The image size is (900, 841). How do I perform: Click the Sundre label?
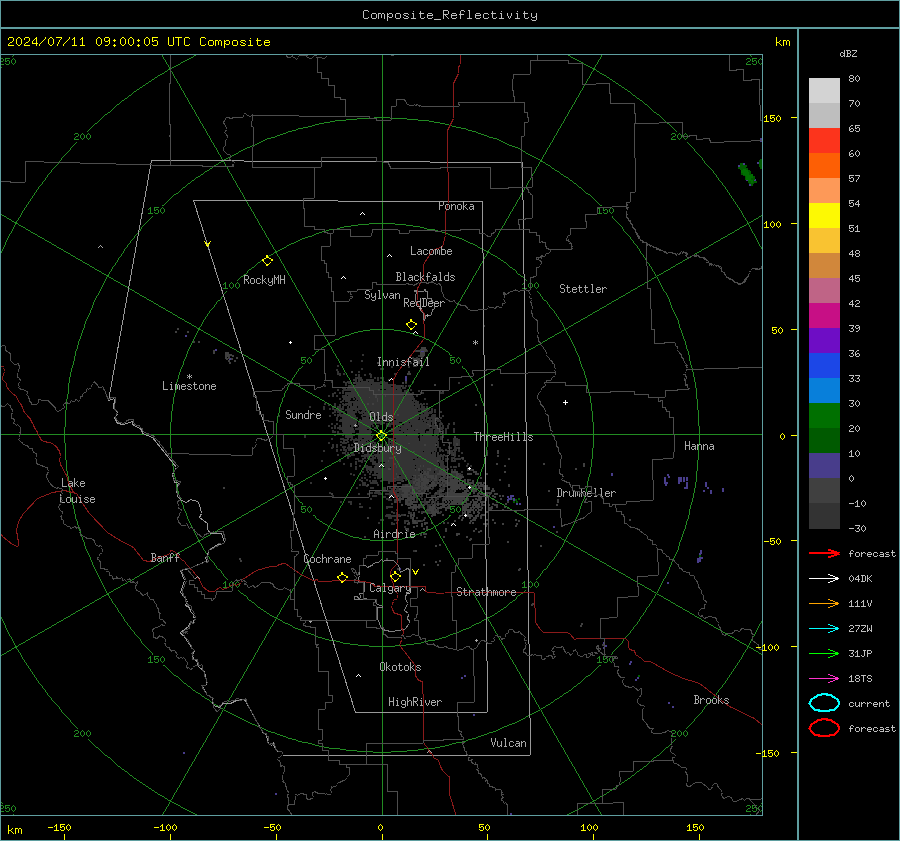303,414
